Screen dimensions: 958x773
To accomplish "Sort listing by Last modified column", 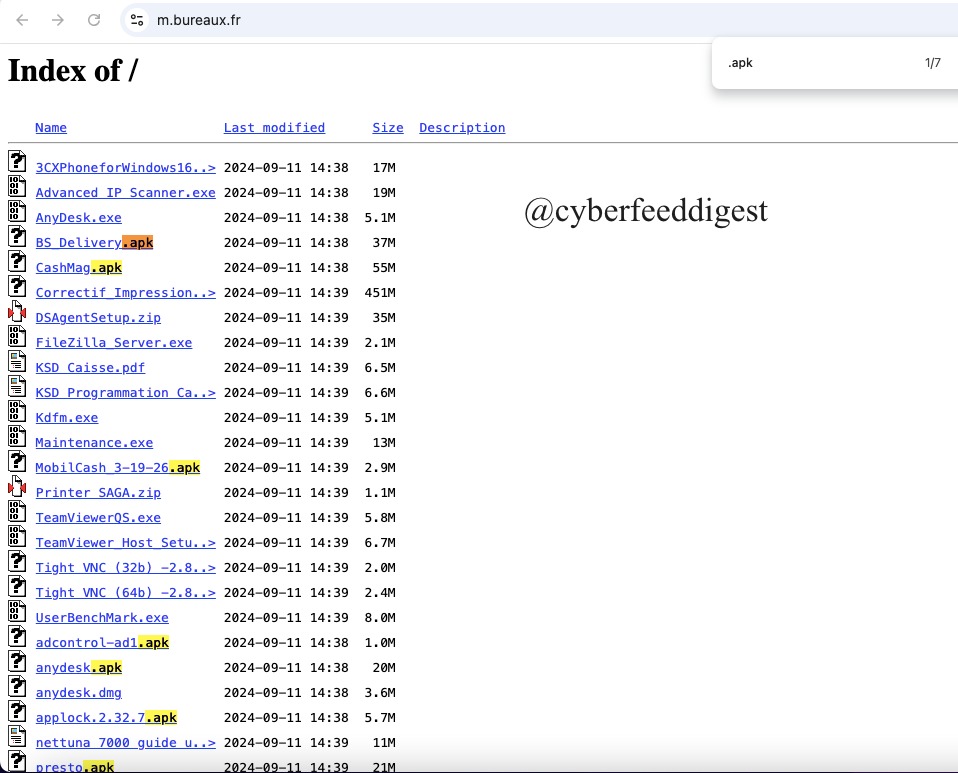I will (x=274, y=128).
